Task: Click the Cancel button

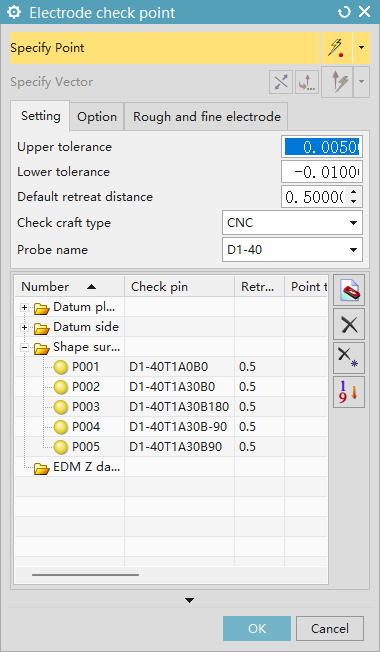Action: [330, 628]
